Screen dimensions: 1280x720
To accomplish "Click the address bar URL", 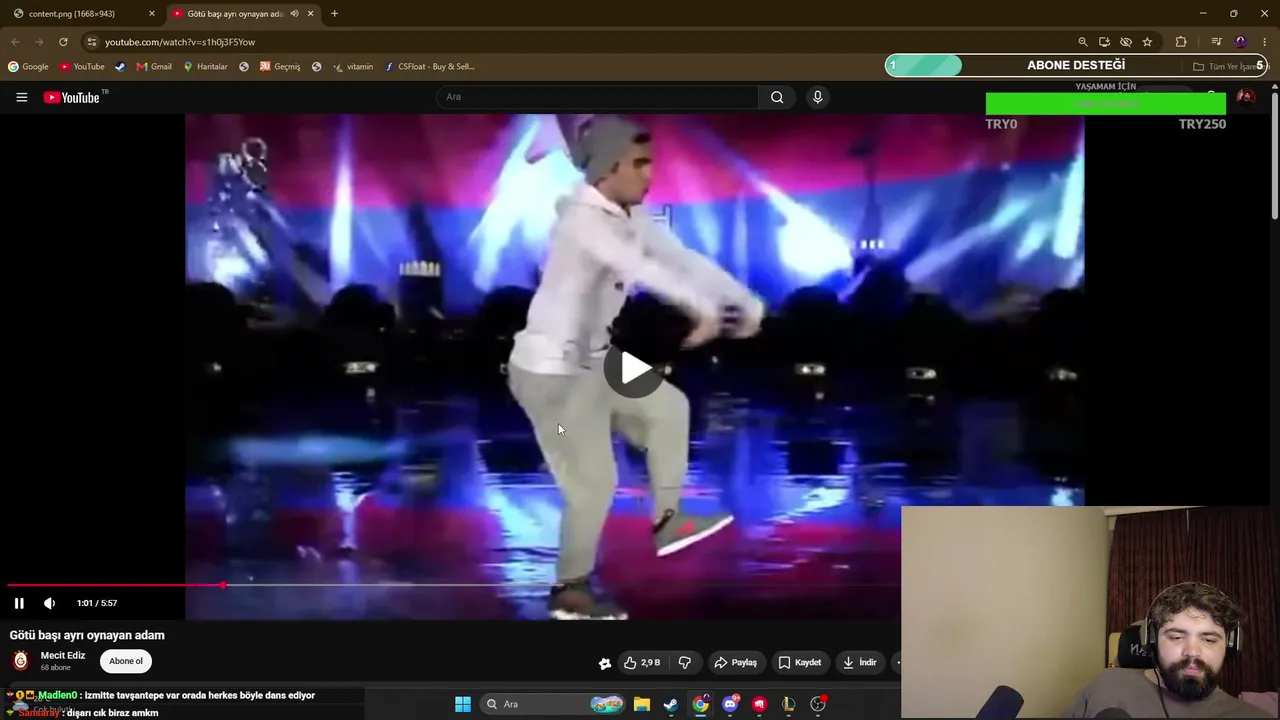I will (180, 42).
